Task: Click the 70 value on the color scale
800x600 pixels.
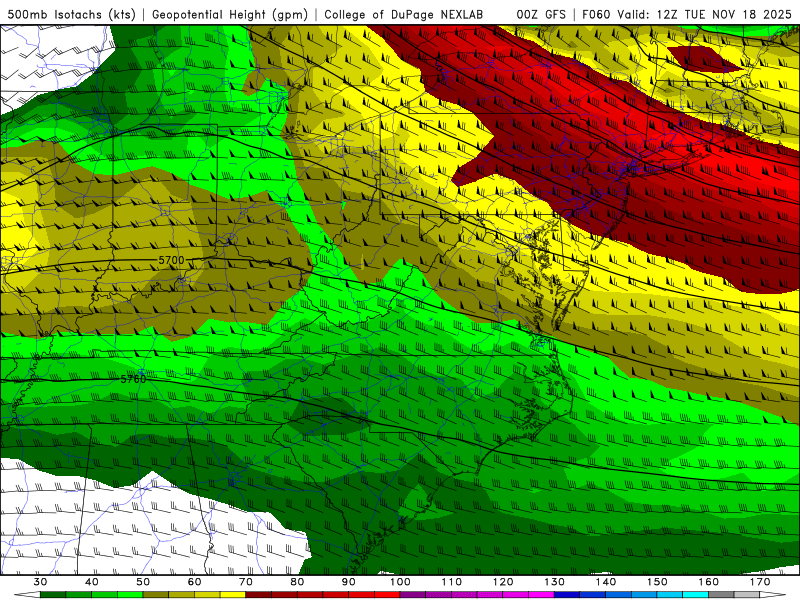Action: point(246,582)
